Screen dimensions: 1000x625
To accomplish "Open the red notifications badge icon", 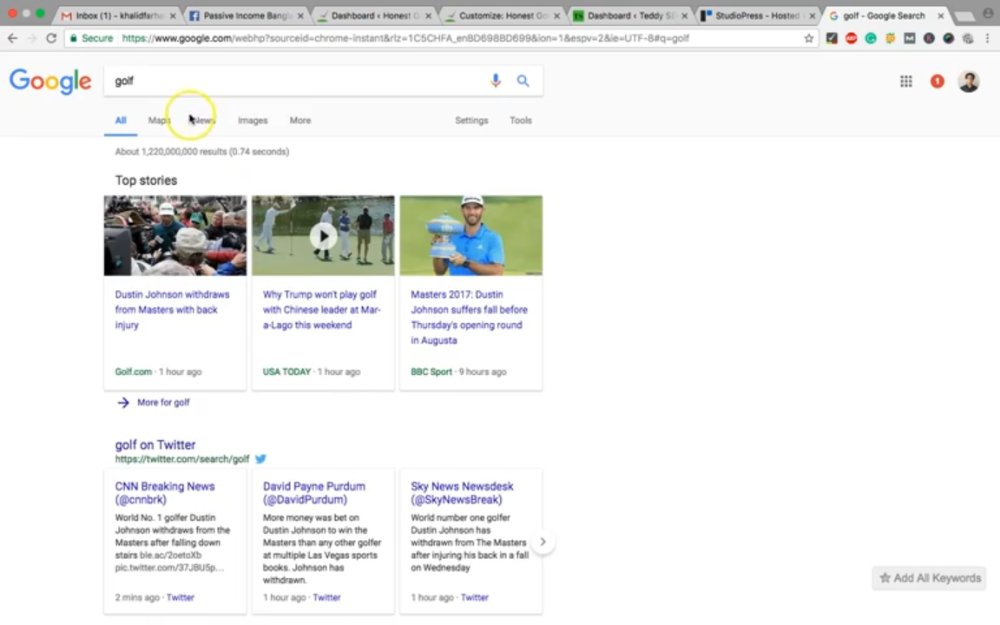I will pos(937,81).
